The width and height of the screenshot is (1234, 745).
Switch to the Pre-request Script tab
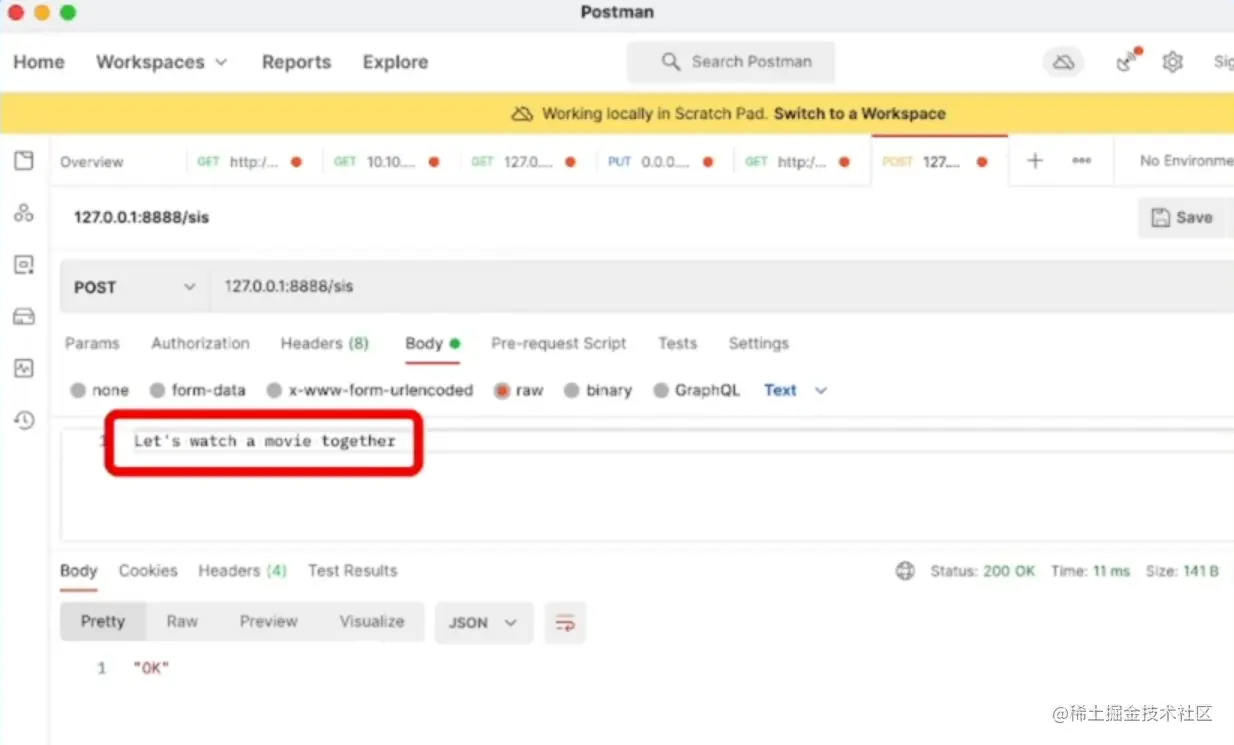tap(558, 343)
